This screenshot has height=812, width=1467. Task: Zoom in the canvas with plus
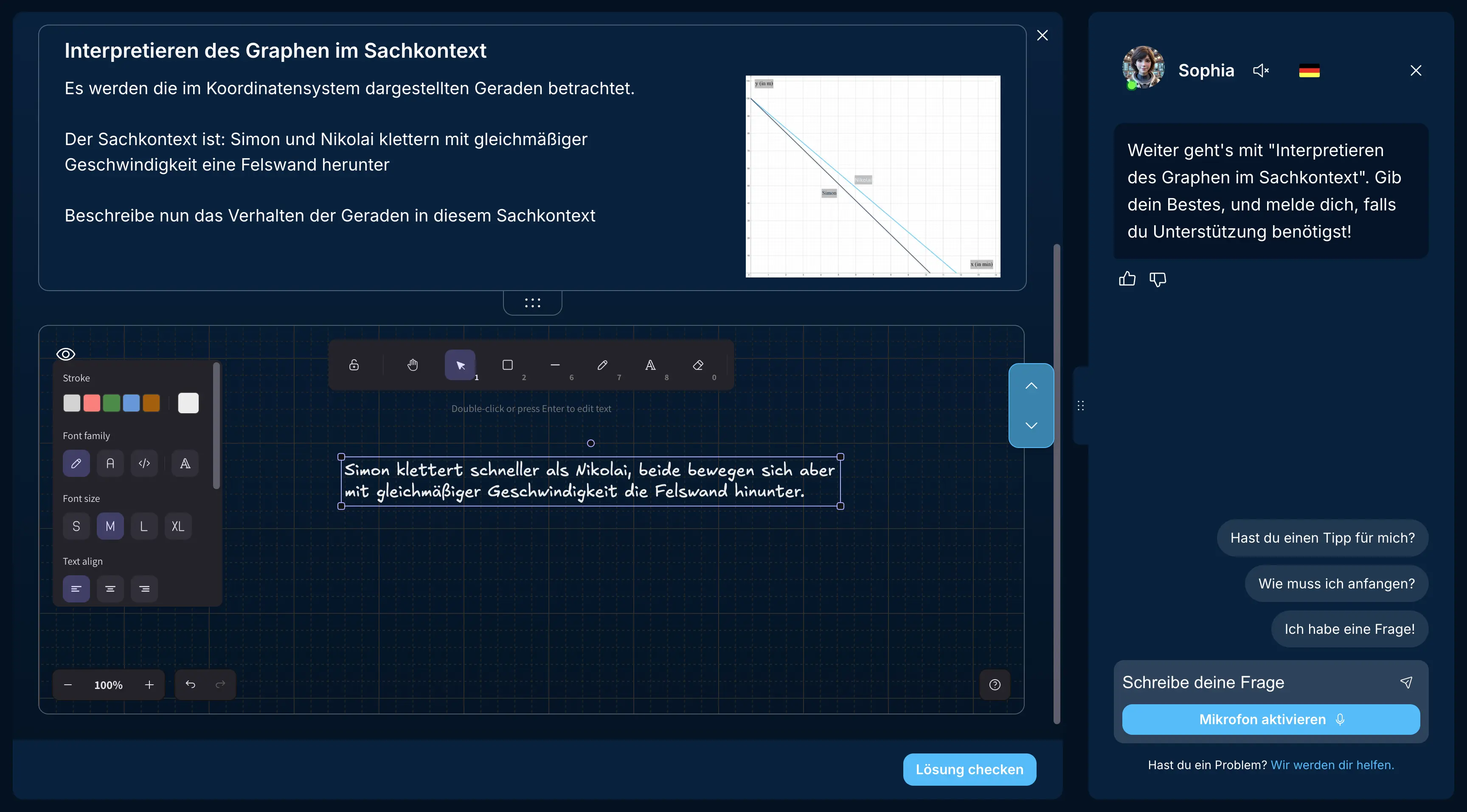(x=149, y=685)
